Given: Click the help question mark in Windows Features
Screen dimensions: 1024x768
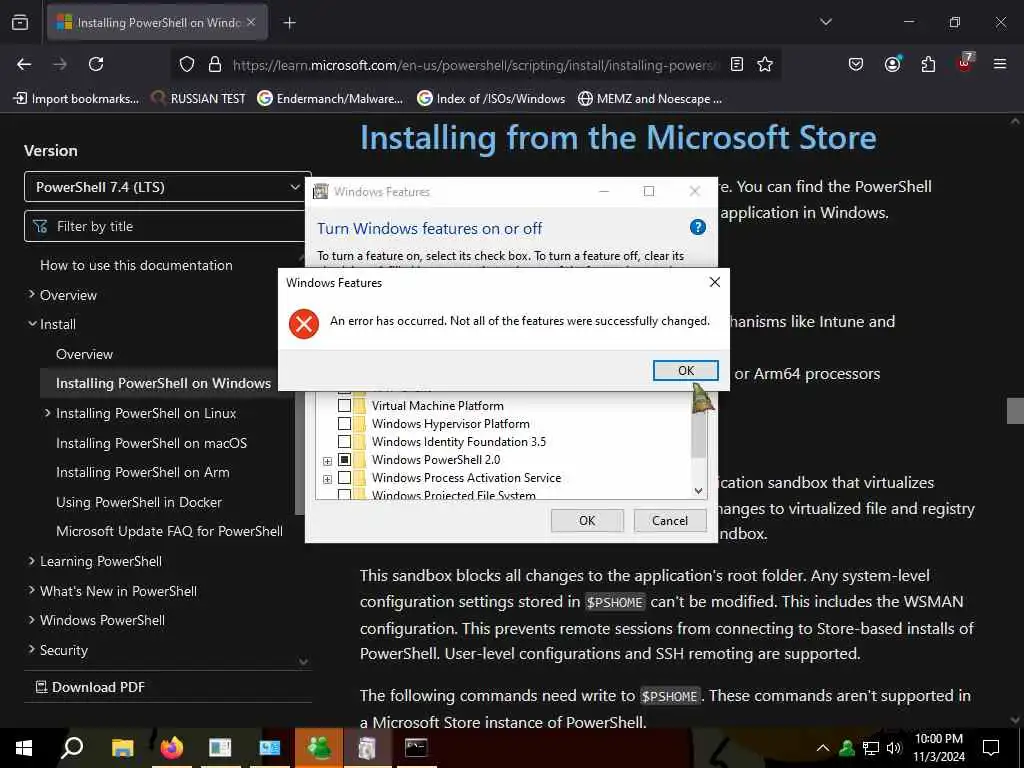Looking at the screenshot, I should coord(697,227).
